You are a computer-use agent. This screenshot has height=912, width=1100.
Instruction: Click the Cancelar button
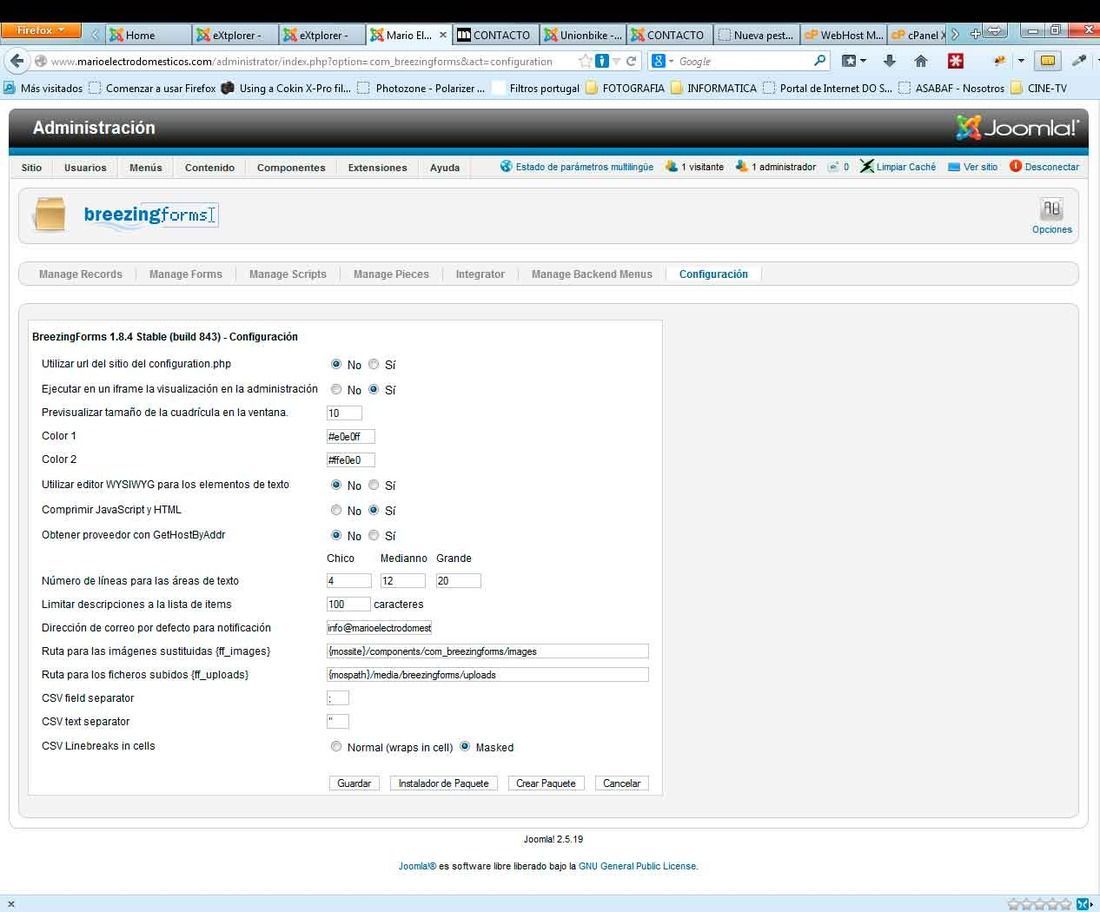coord(622,783)
